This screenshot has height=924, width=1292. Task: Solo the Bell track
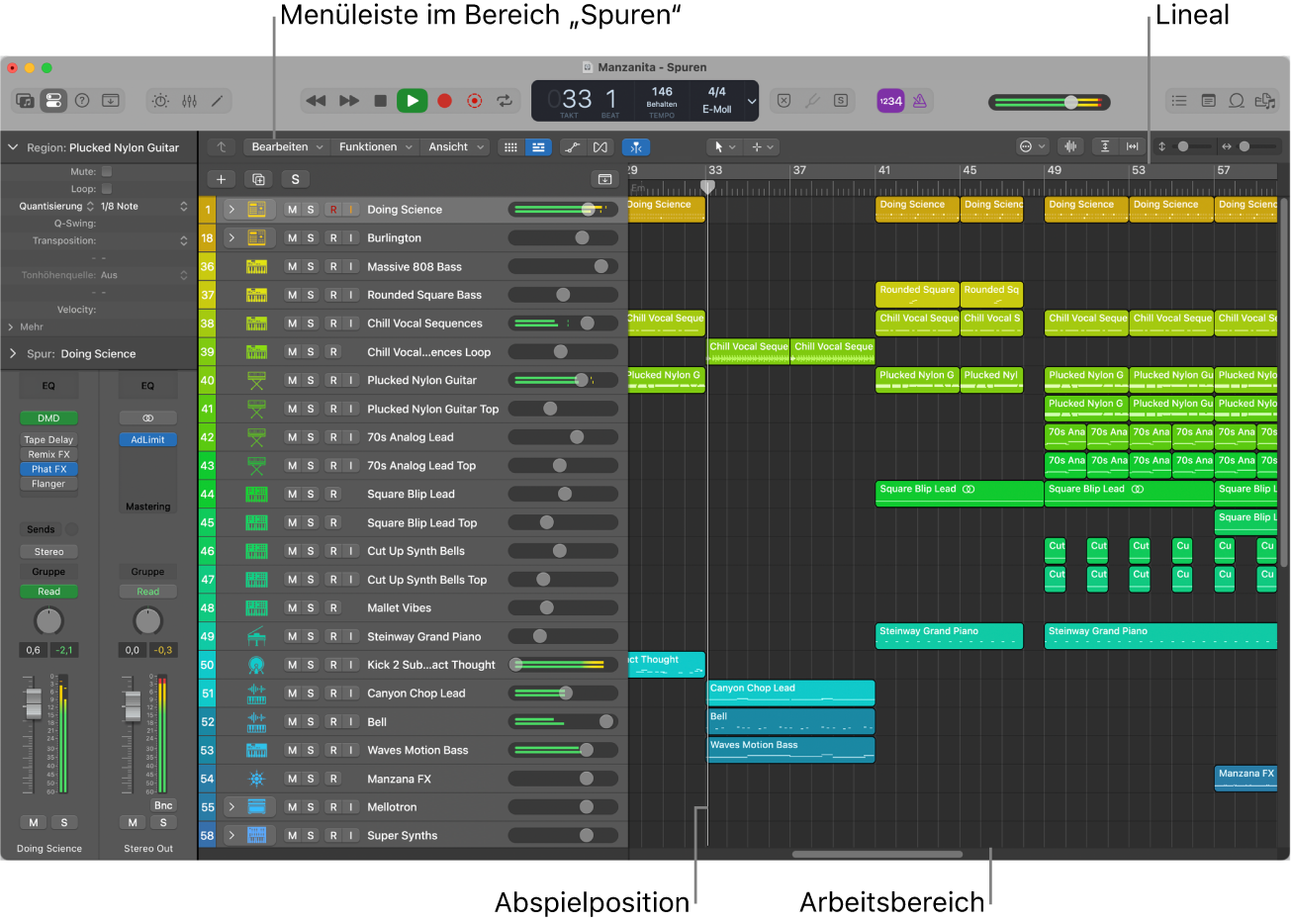point(311,722)
